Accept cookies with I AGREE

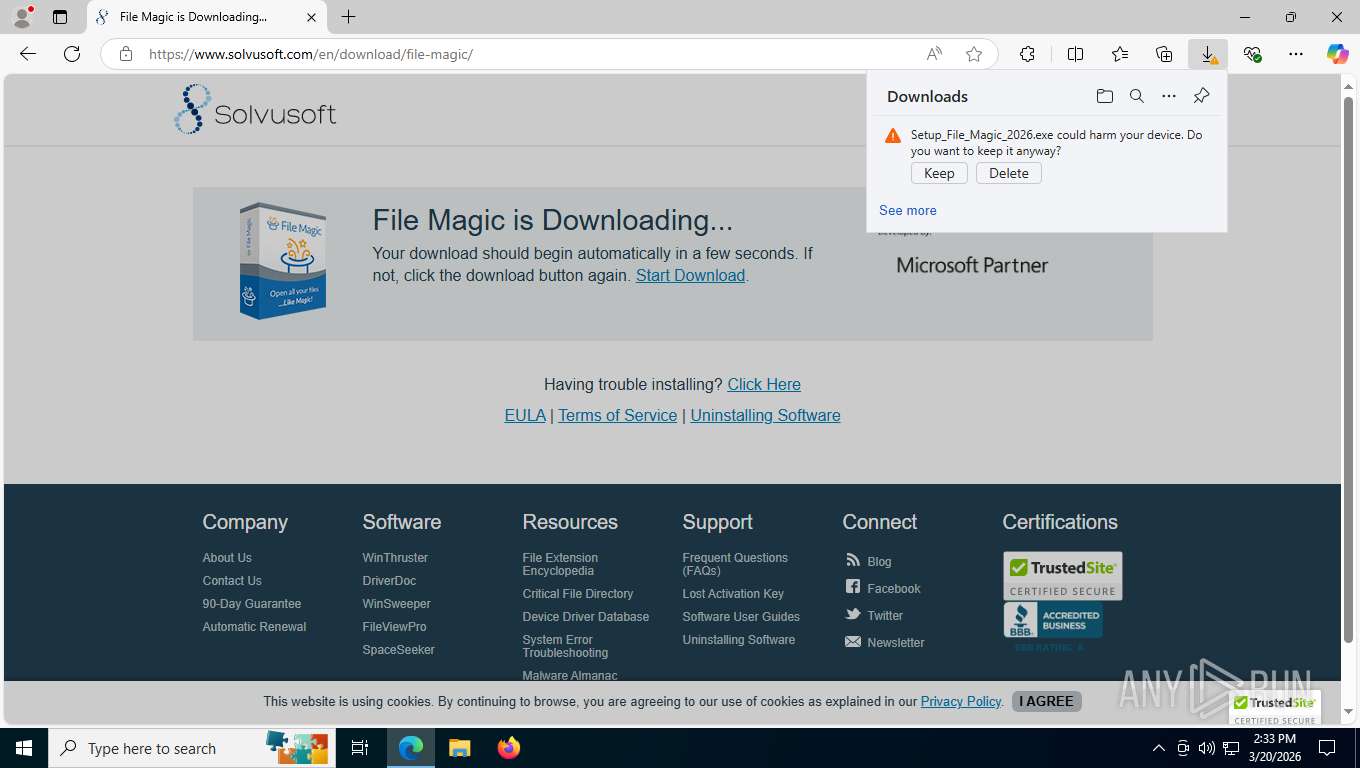coord(1046,701)
